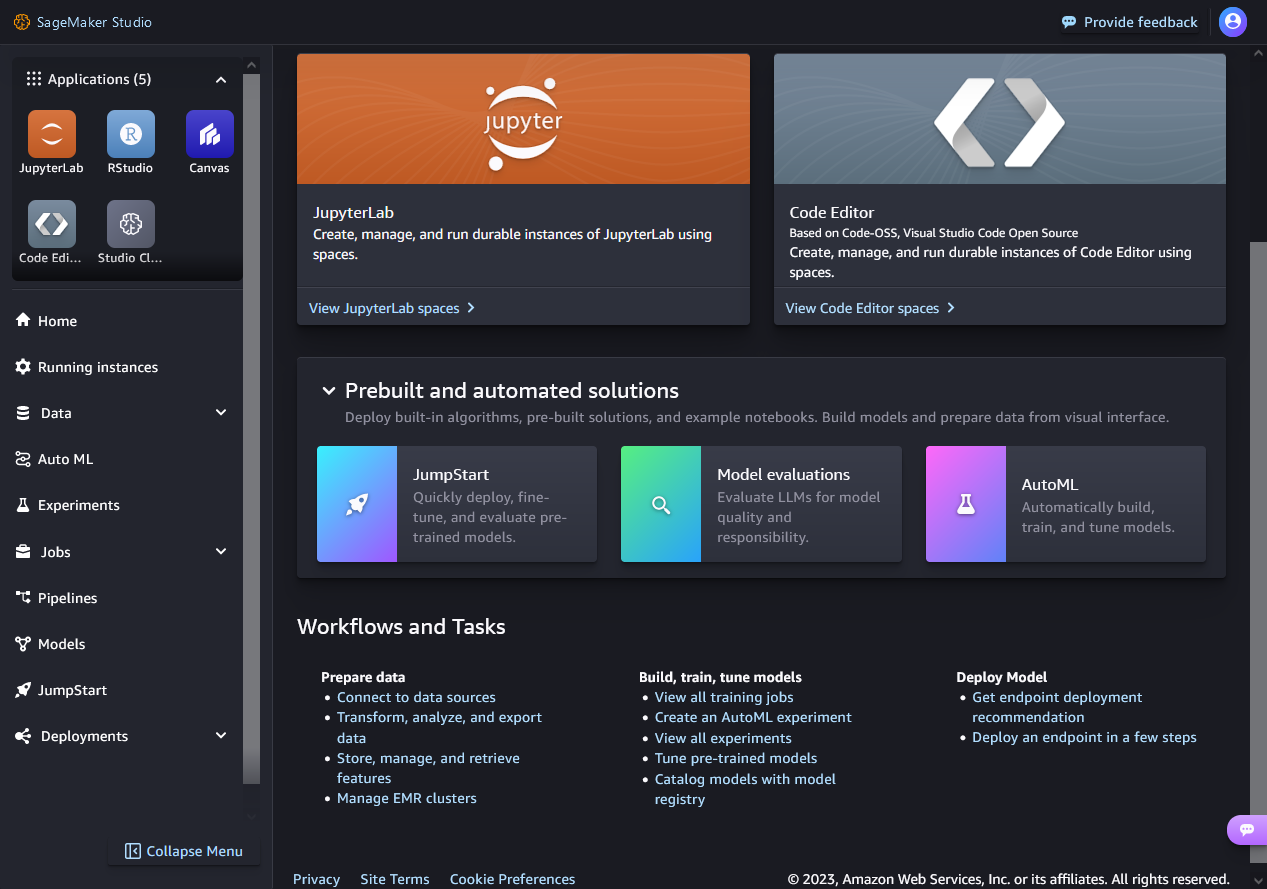Screen dimensions: 1267x889
Task: Expand the Data menu in sidebar
Action: point(221,413)
